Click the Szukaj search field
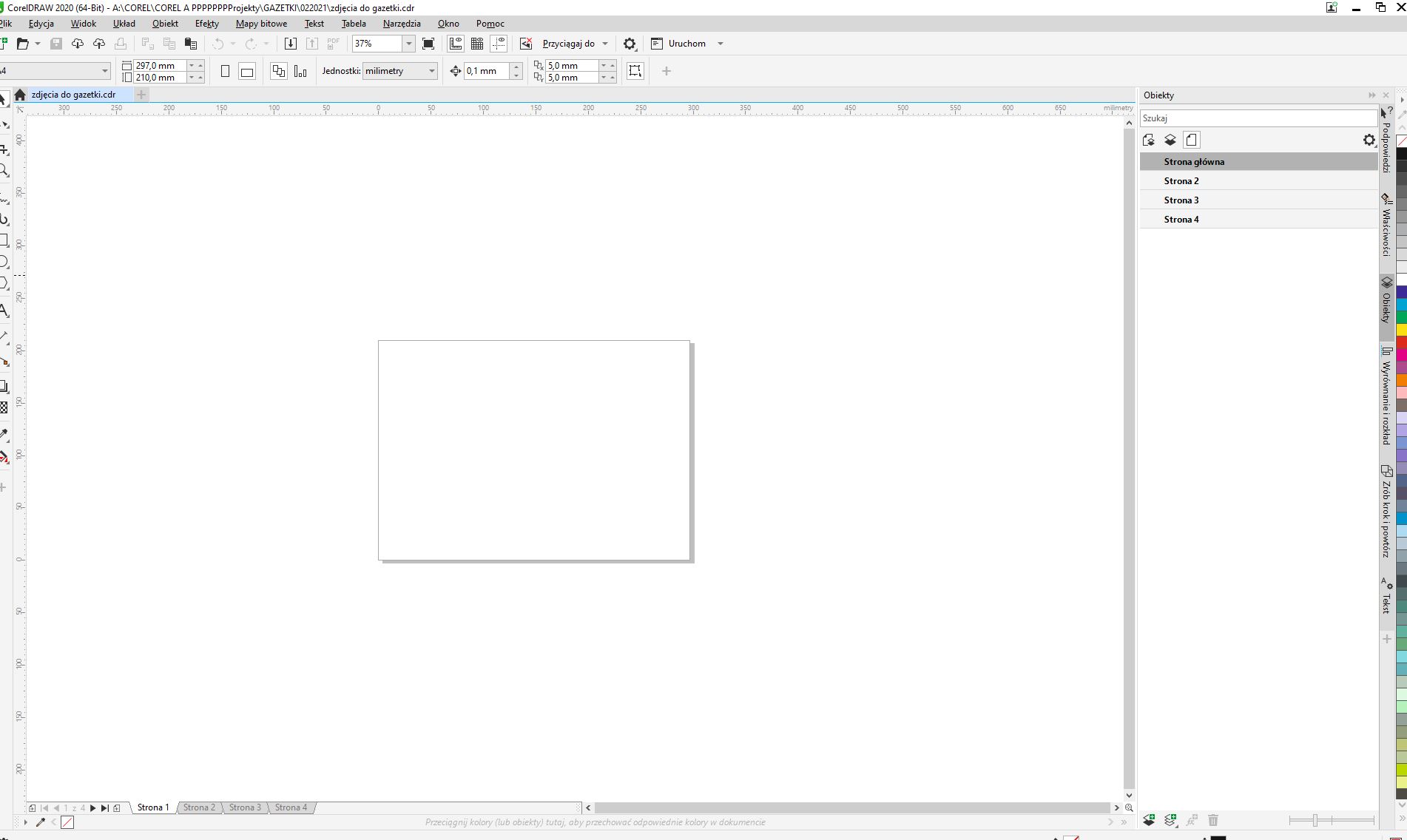The height and width of the screenshot is (840, 1407). coord(1258,118)
